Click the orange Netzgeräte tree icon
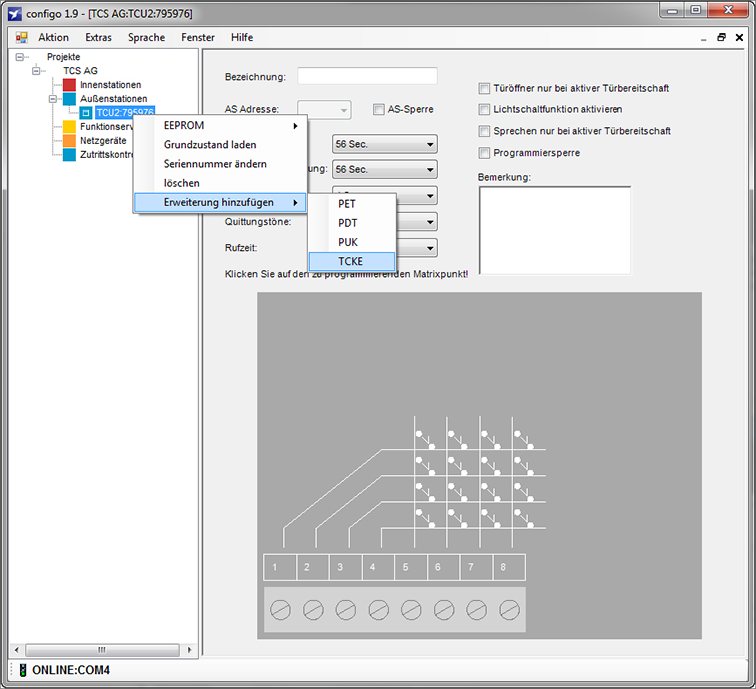The width and height of the screenshot is (756, 689). [x=69, y=141]
